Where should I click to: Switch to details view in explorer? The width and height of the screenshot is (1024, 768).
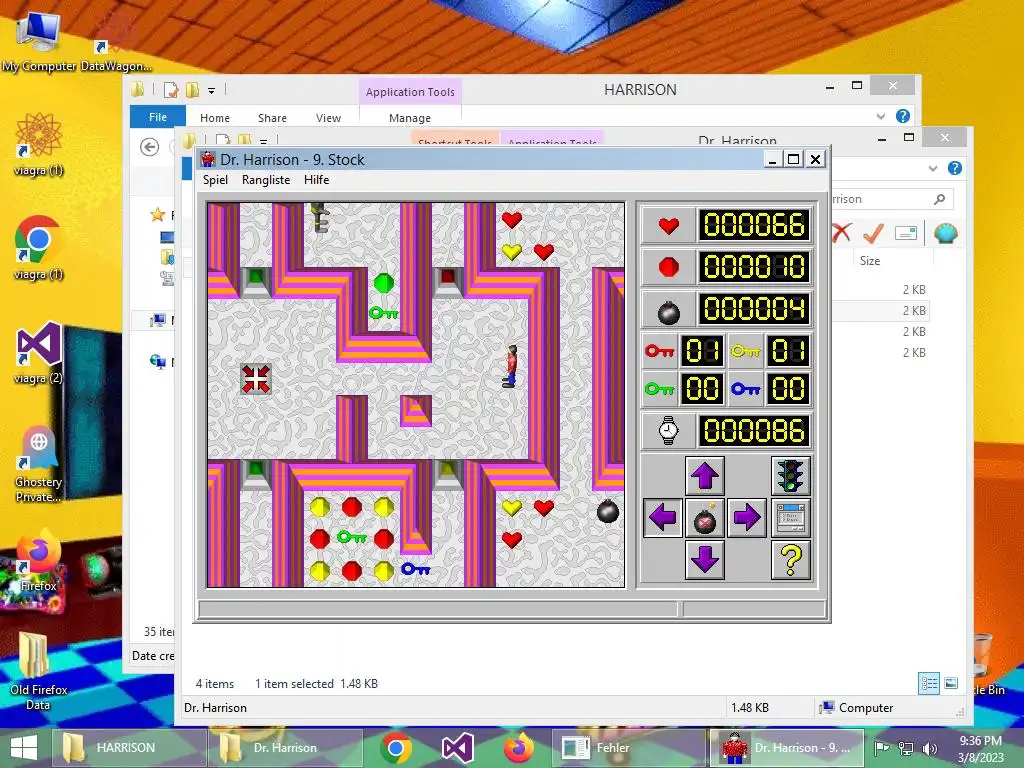[x=929, y=684]
